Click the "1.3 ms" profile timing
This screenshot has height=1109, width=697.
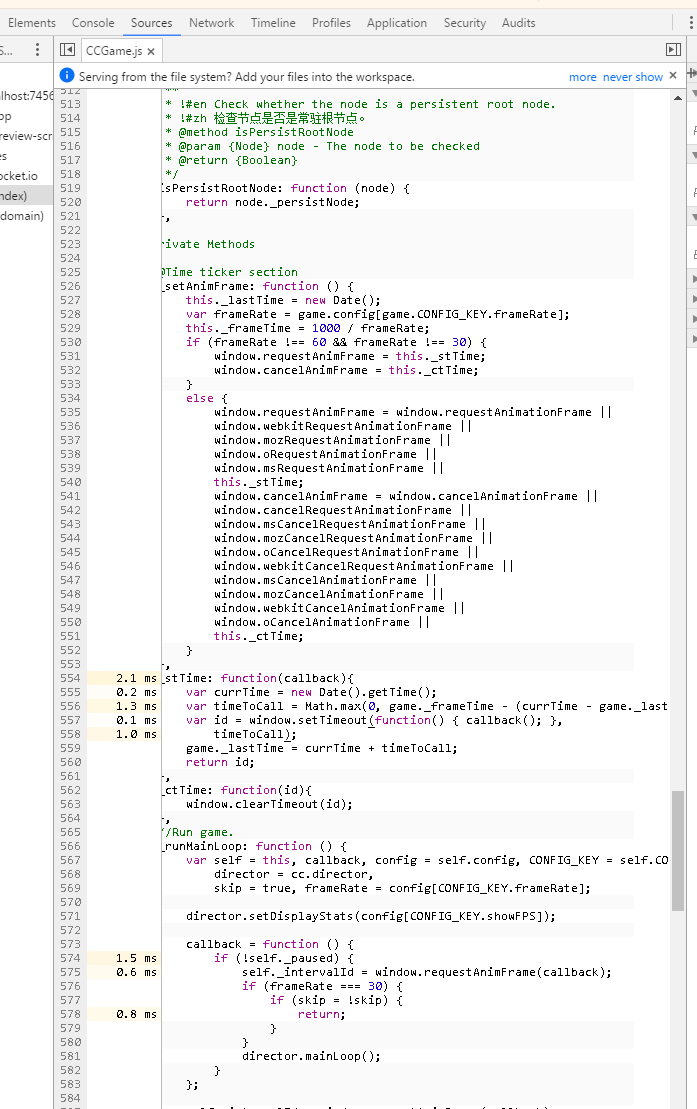click(137, 706)
